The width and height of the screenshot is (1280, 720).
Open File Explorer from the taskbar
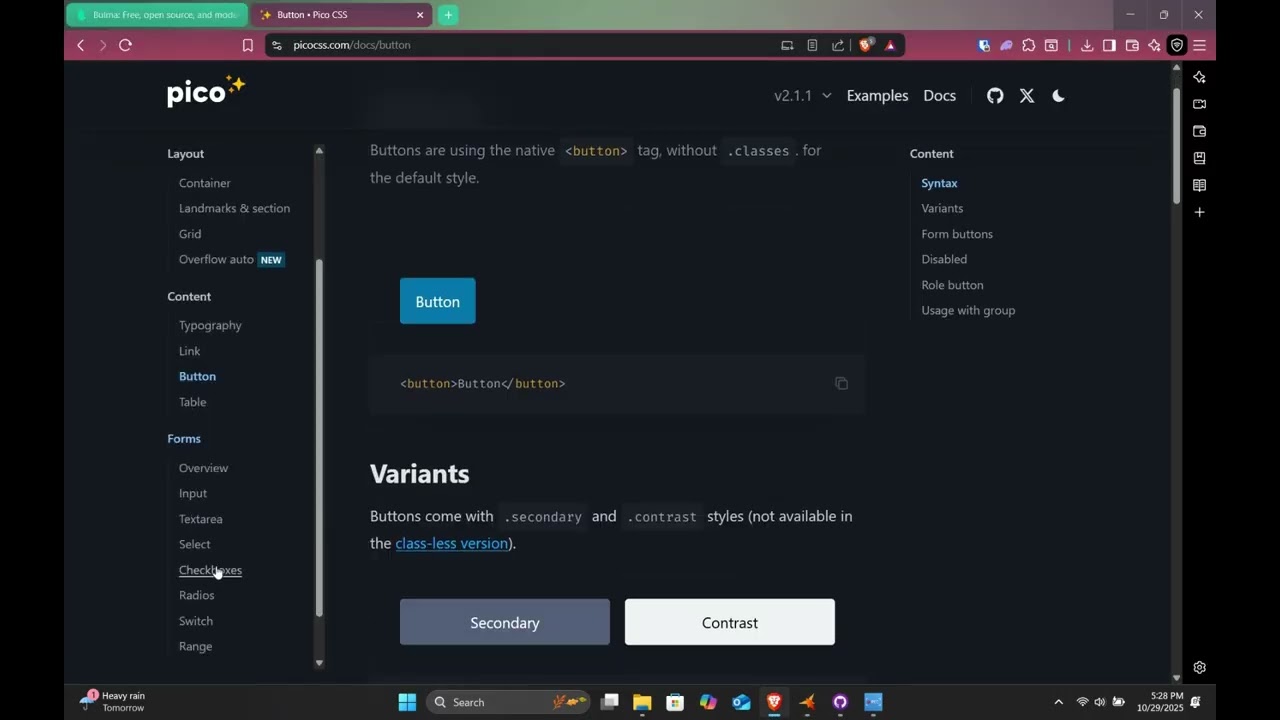click(642, 702)
